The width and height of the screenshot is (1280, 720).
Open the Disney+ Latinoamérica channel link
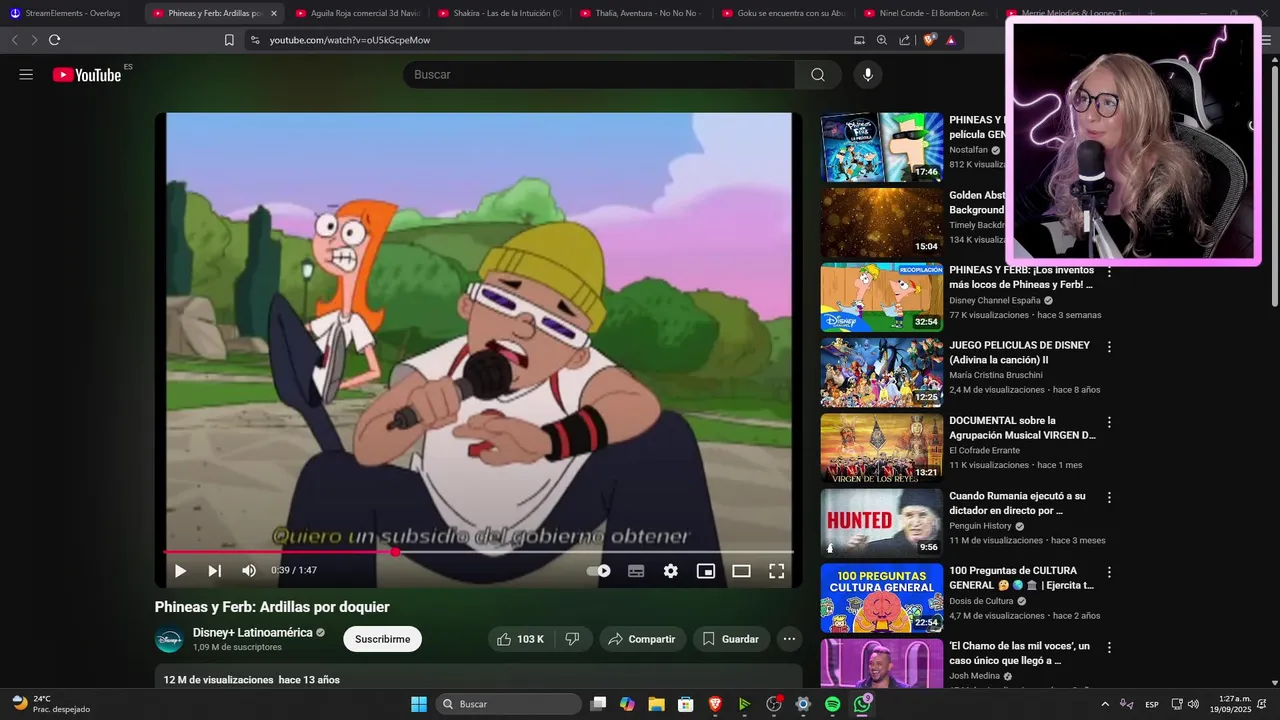[x=252, y=633]
